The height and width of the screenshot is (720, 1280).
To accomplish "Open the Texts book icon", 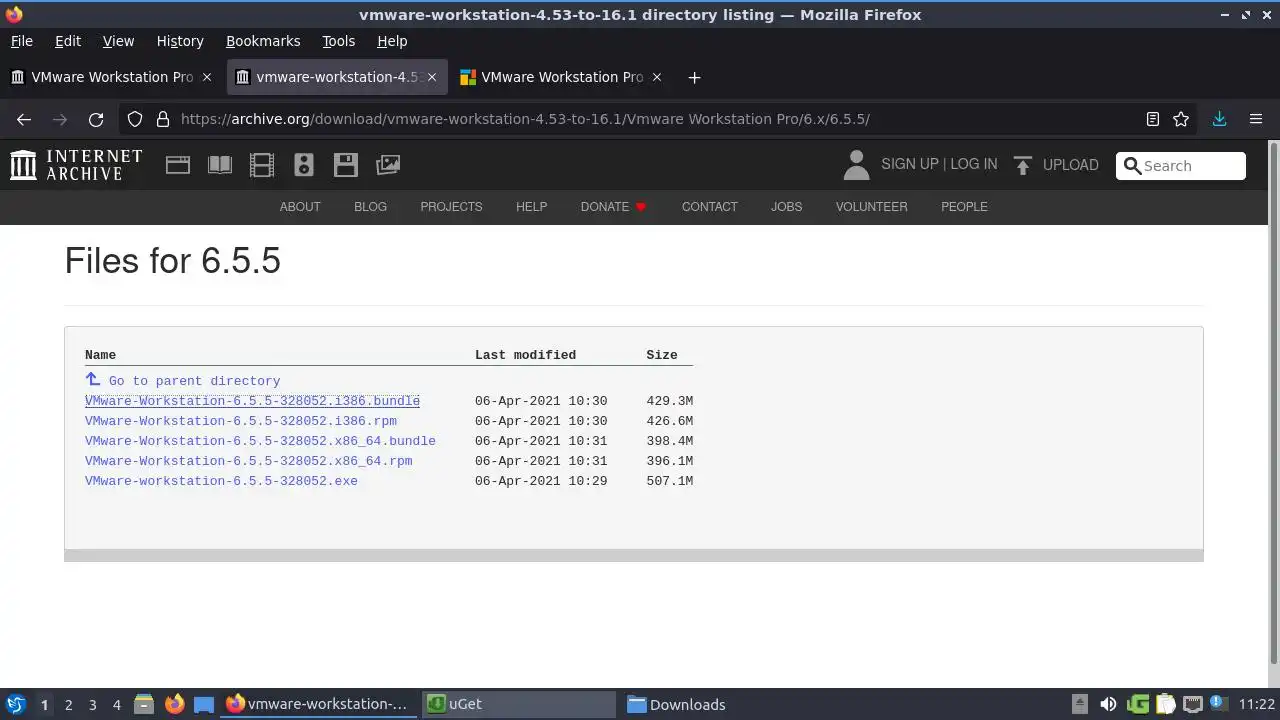I will click(220, 165).
